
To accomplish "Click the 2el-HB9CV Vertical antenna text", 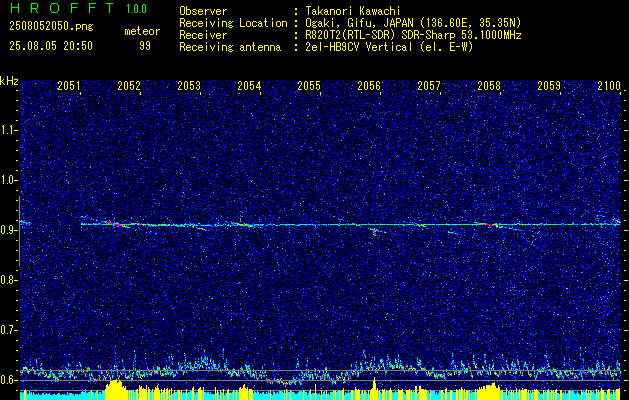I will (389, 47).
